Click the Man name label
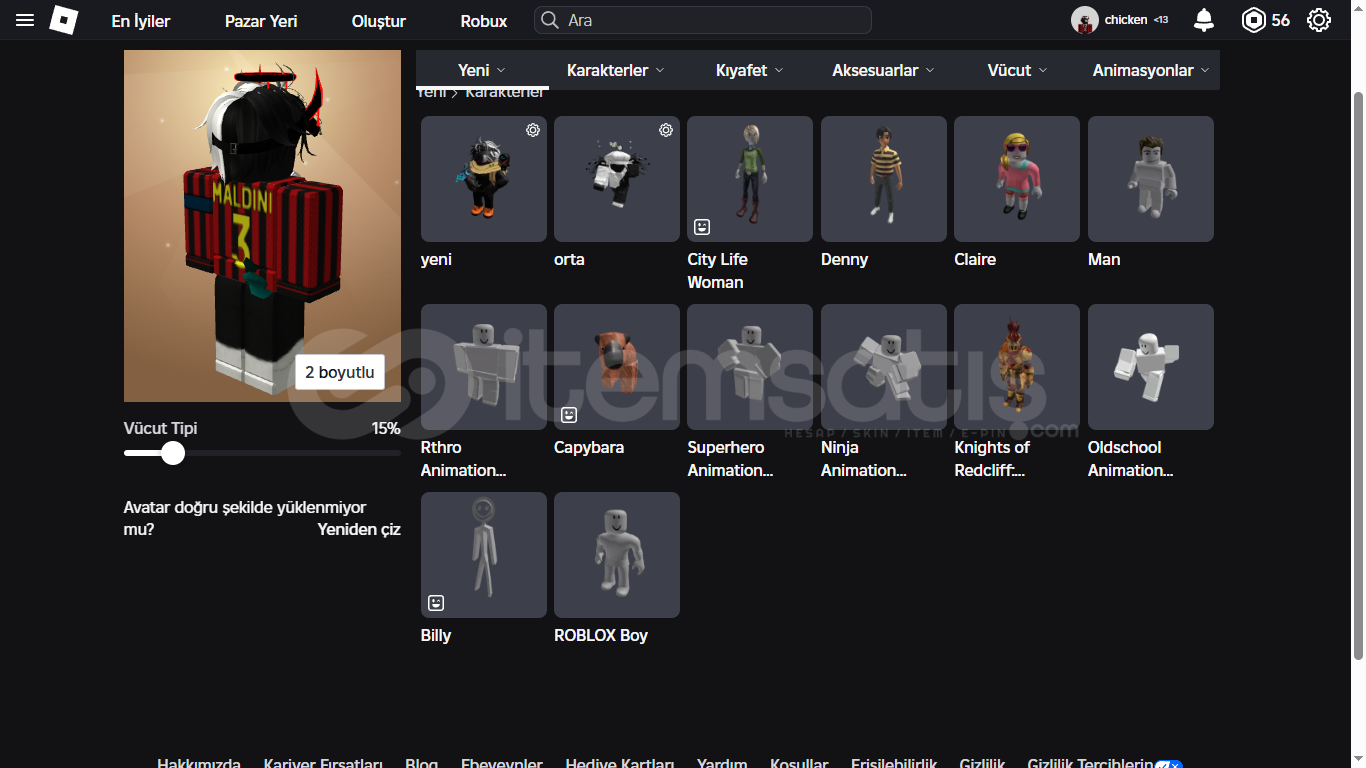 1104,259
